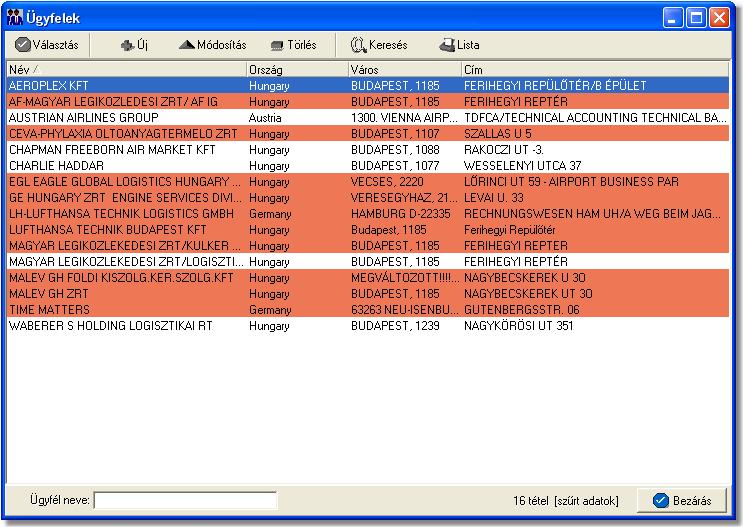Viewport: 743px width, 527px height.
Task: Select AF-MAGYAR LEGIKOZLEDESI ZRT row
Action: (x=368, y=102)
